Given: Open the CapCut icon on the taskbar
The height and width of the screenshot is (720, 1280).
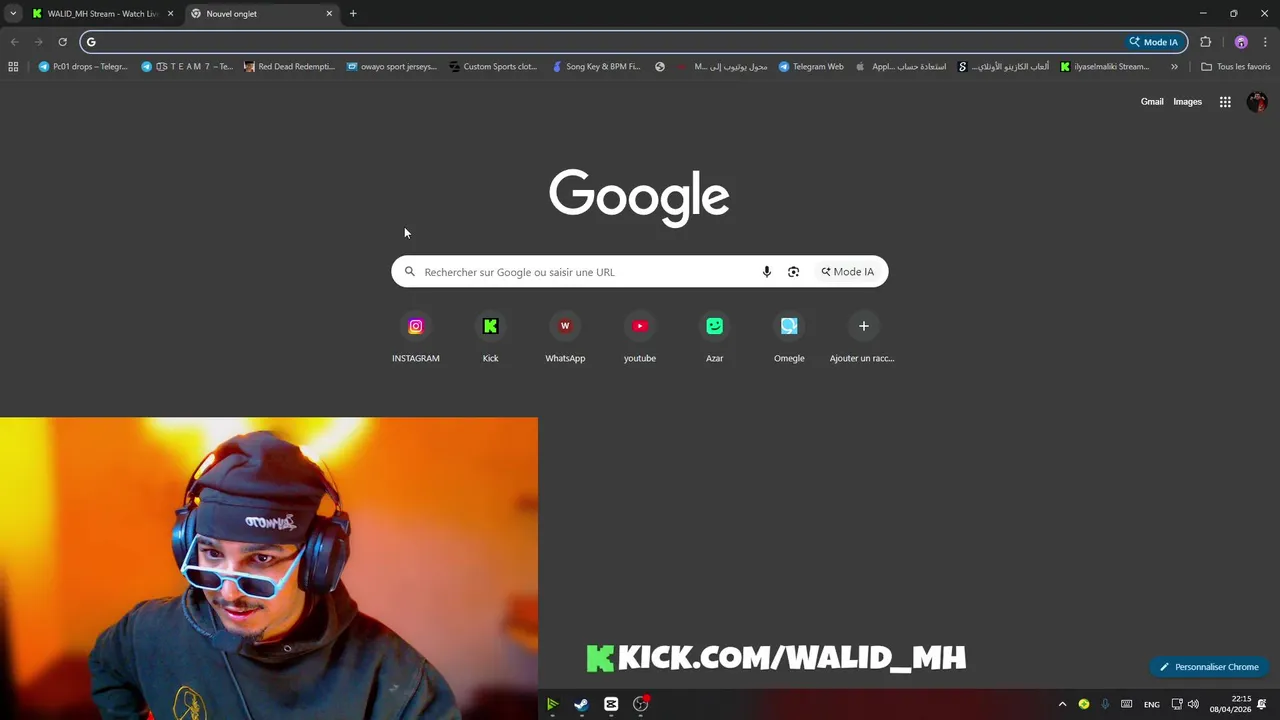Looking at the screenshot, I should pos(611,704).
